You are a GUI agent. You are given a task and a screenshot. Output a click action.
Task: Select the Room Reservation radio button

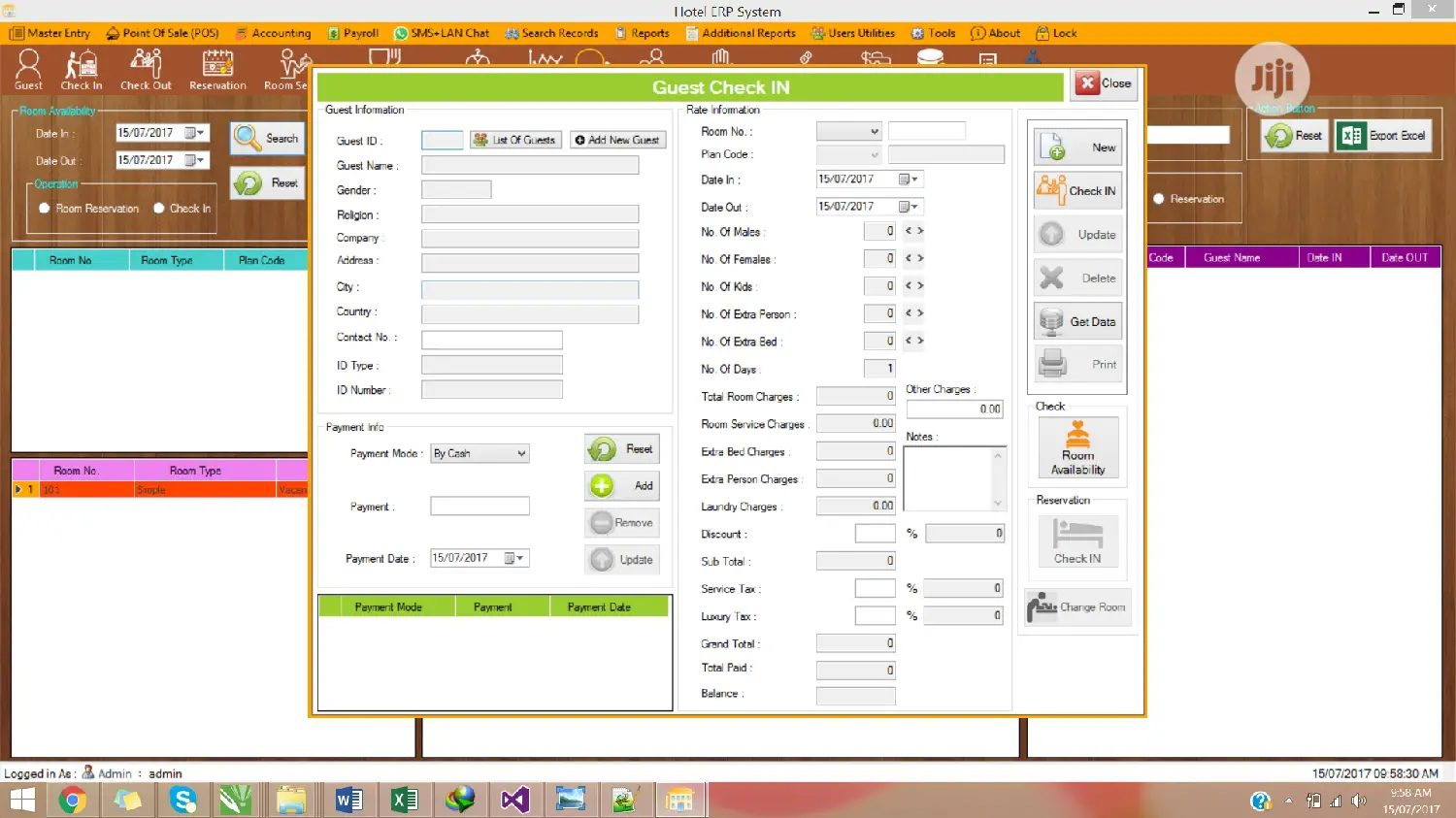tap(45, 209)
